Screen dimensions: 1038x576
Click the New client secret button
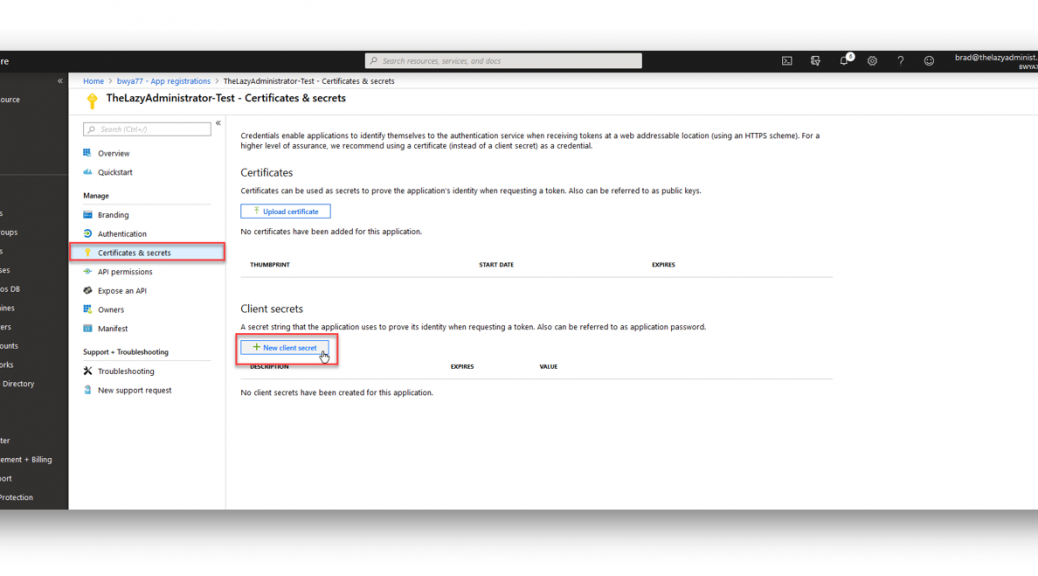click(285, 348)
